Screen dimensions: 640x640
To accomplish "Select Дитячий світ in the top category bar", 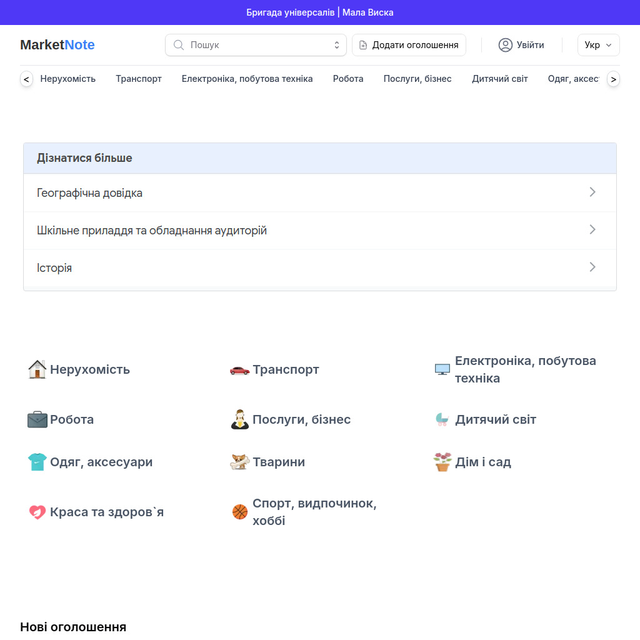I will (500, 79).
